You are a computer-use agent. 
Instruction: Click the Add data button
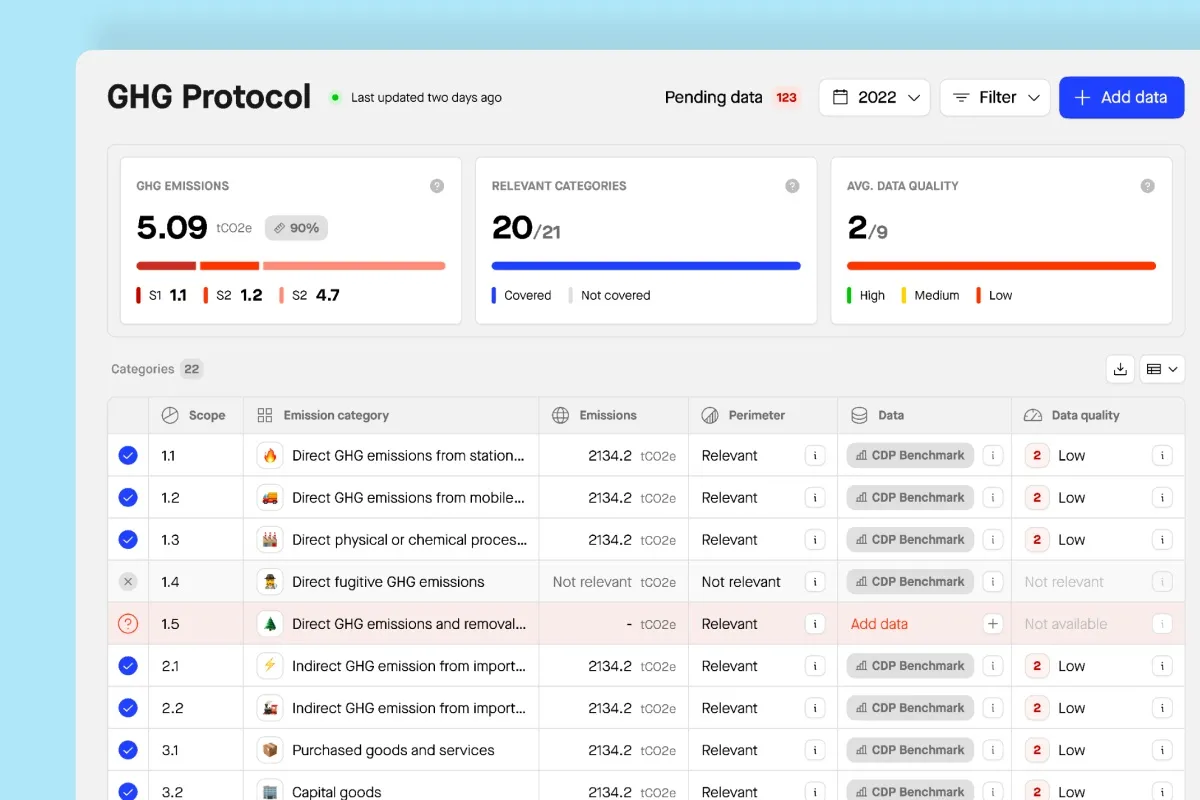(1121, 98)
